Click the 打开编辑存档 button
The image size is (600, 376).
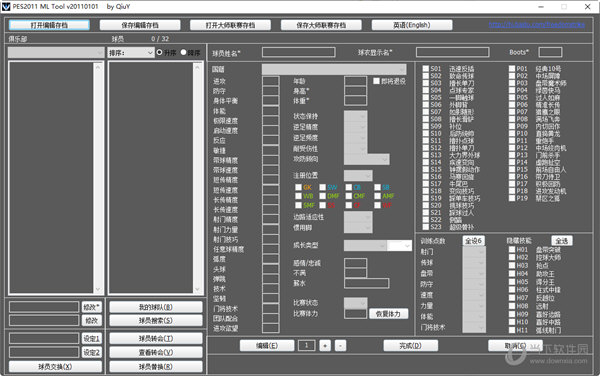tap(49, 25)
